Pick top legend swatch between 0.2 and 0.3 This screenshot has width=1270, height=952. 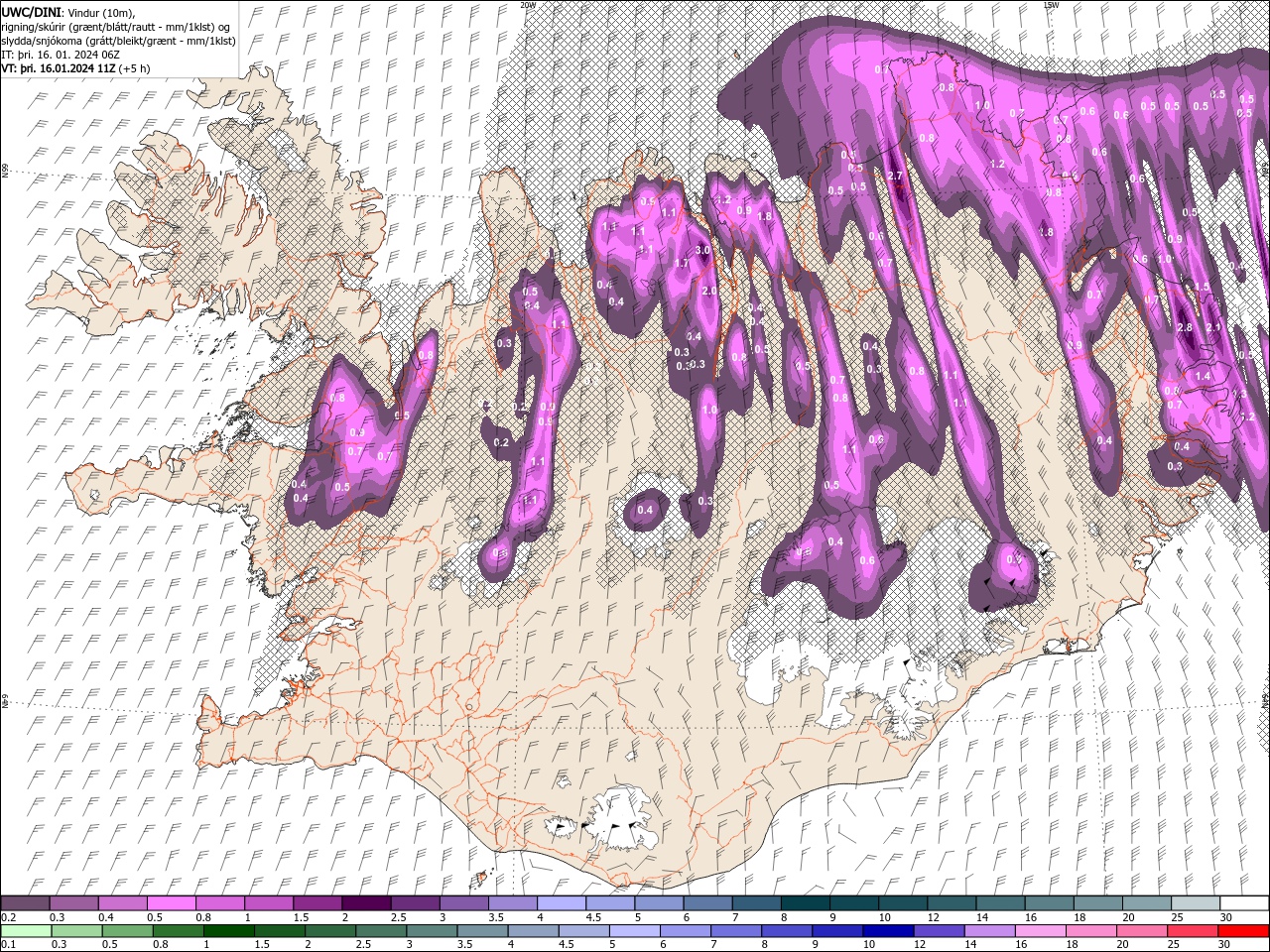[x=25, y=903]
